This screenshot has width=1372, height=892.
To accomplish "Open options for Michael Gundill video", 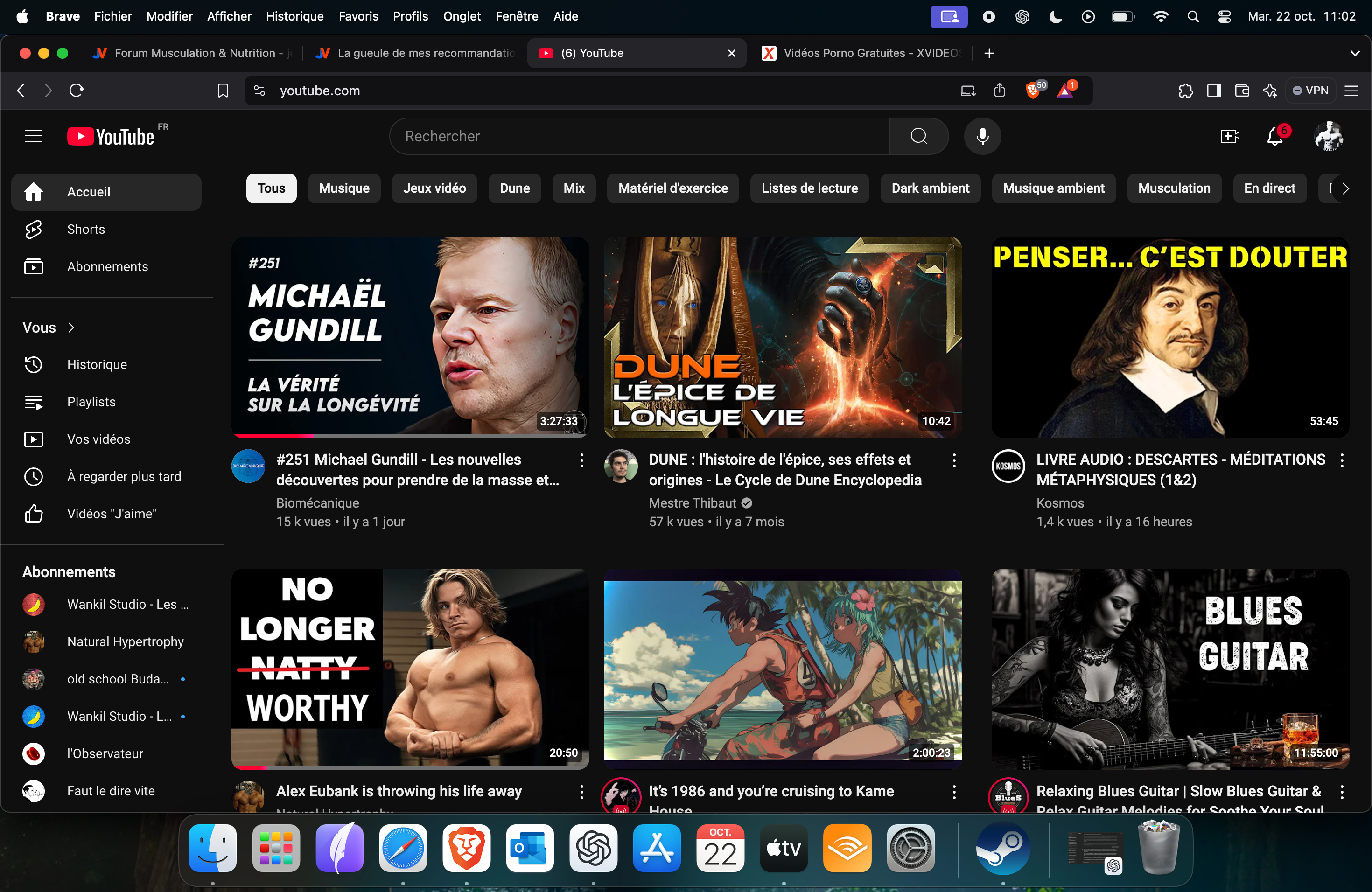I will (581, 460).
